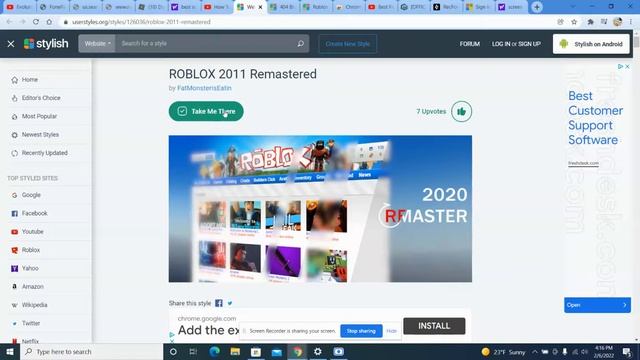640x360 pixels.
Task: Open the Chrome profile avatar
Action: (x=618, y=22)
